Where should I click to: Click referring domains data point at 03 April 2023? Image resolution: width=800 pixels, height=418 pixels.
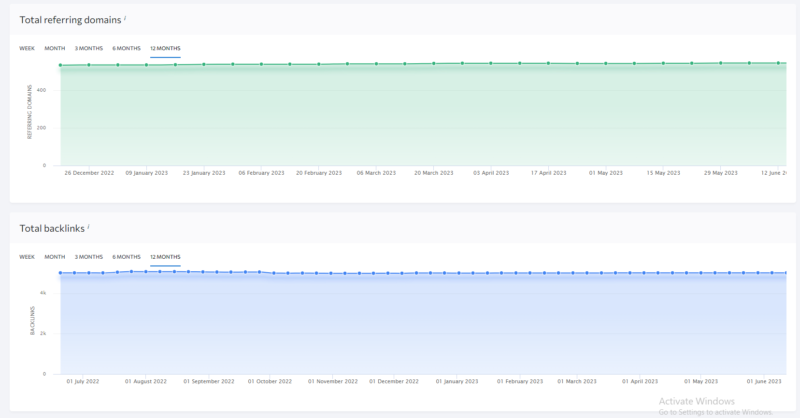(491, 63)
